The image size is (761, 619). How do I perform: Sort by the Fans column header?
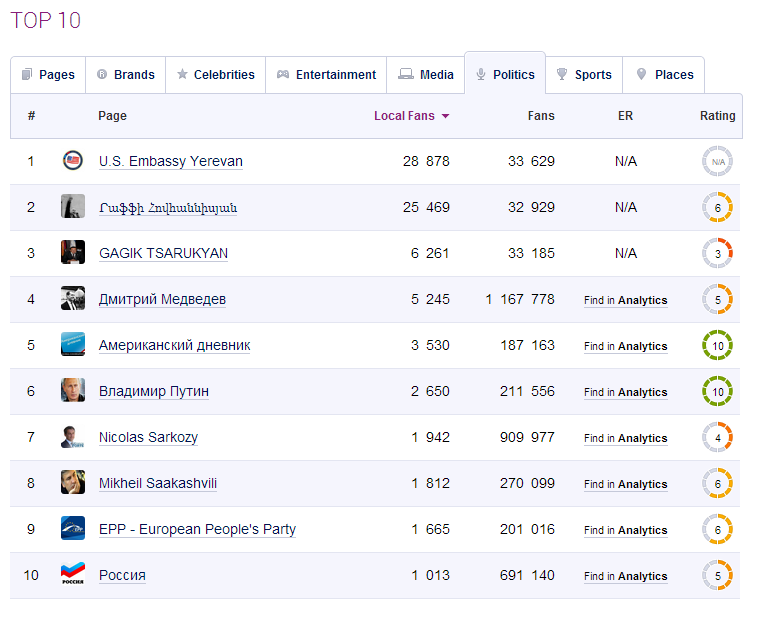[x=541, y=116]
